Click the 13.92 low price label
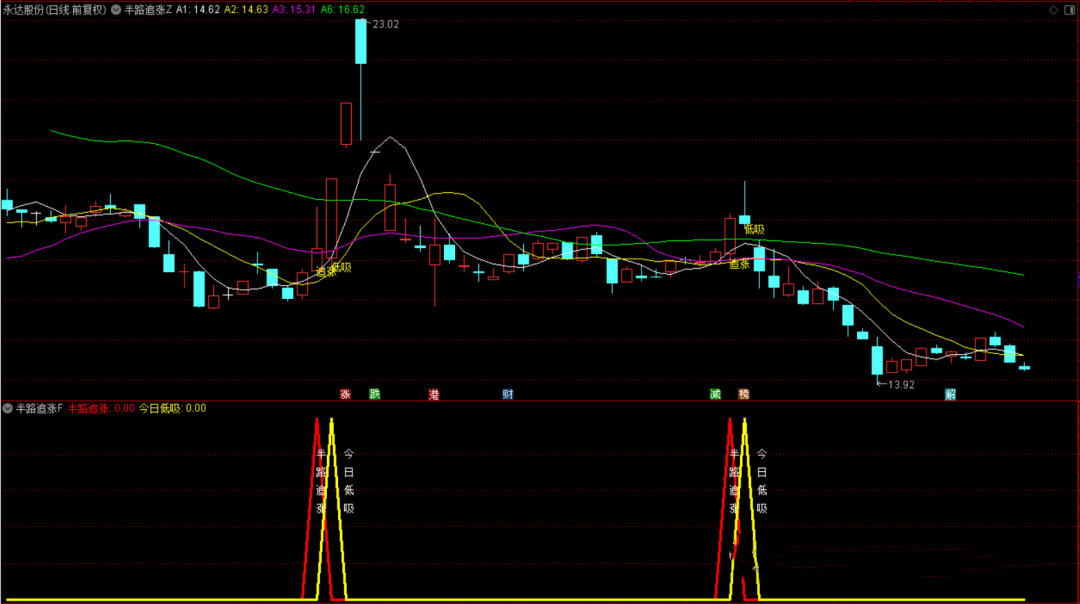 pyautogui.click(x=900, y=384)
